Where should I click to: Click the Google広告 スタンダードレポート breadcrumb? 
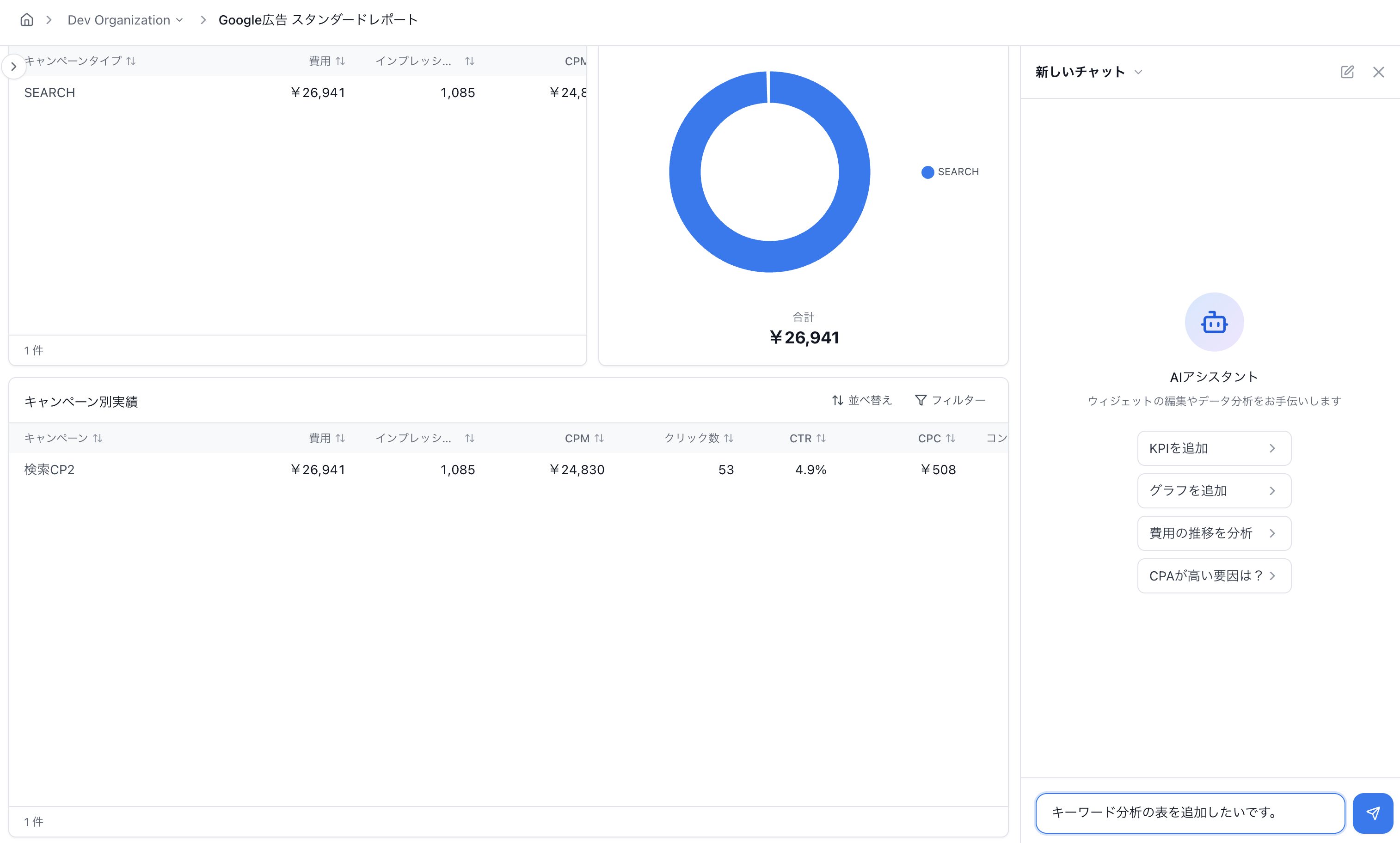pos(318,20)
